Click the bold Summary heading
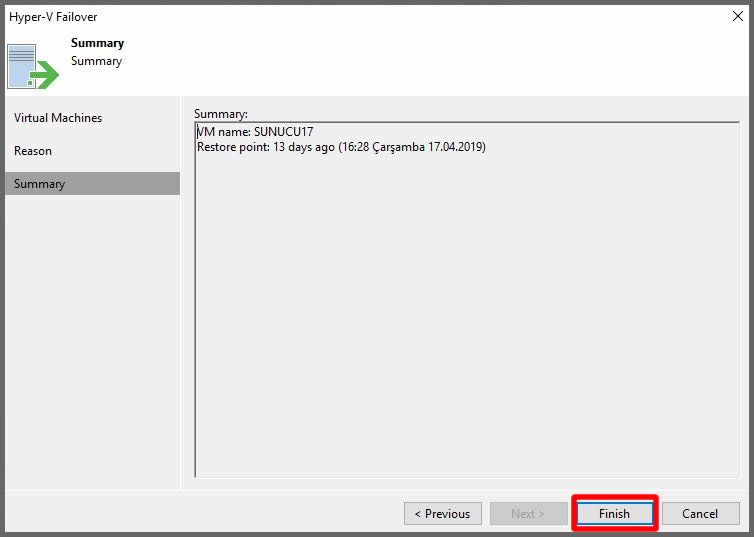 tap(97, 44)
